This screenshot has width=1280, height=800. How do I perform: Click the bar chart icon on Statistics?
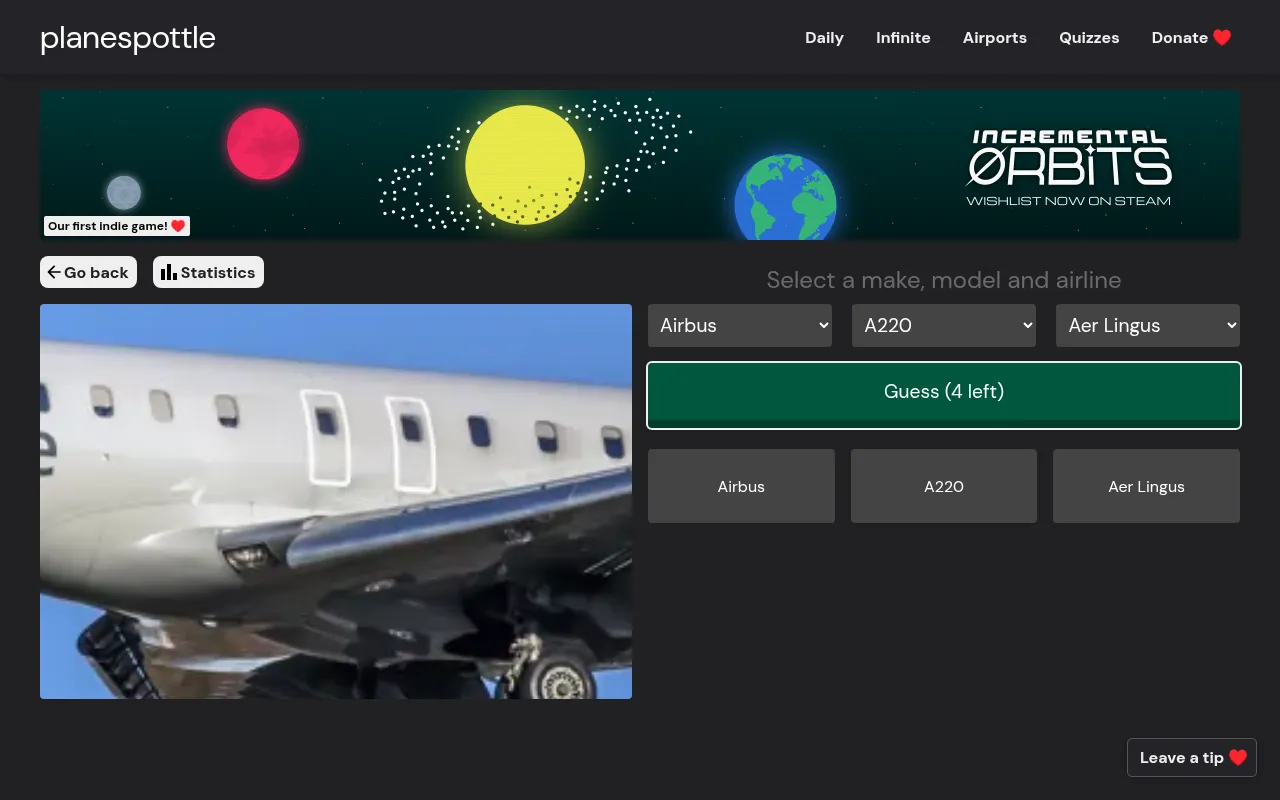pyautogui.click(x=169, y=272)
